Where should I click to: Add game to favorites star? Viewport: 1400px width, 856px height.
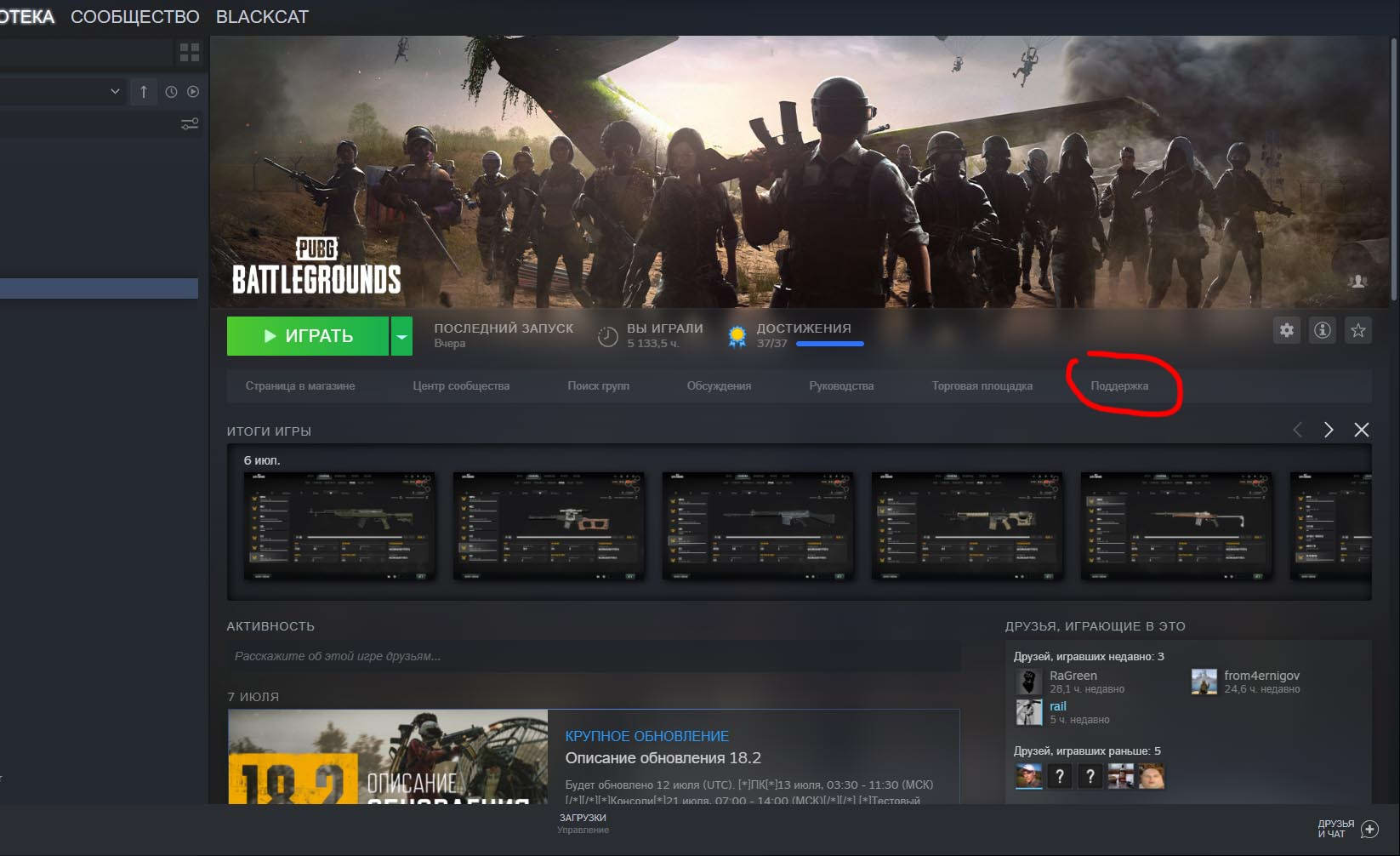click(x=1358, y=330)
